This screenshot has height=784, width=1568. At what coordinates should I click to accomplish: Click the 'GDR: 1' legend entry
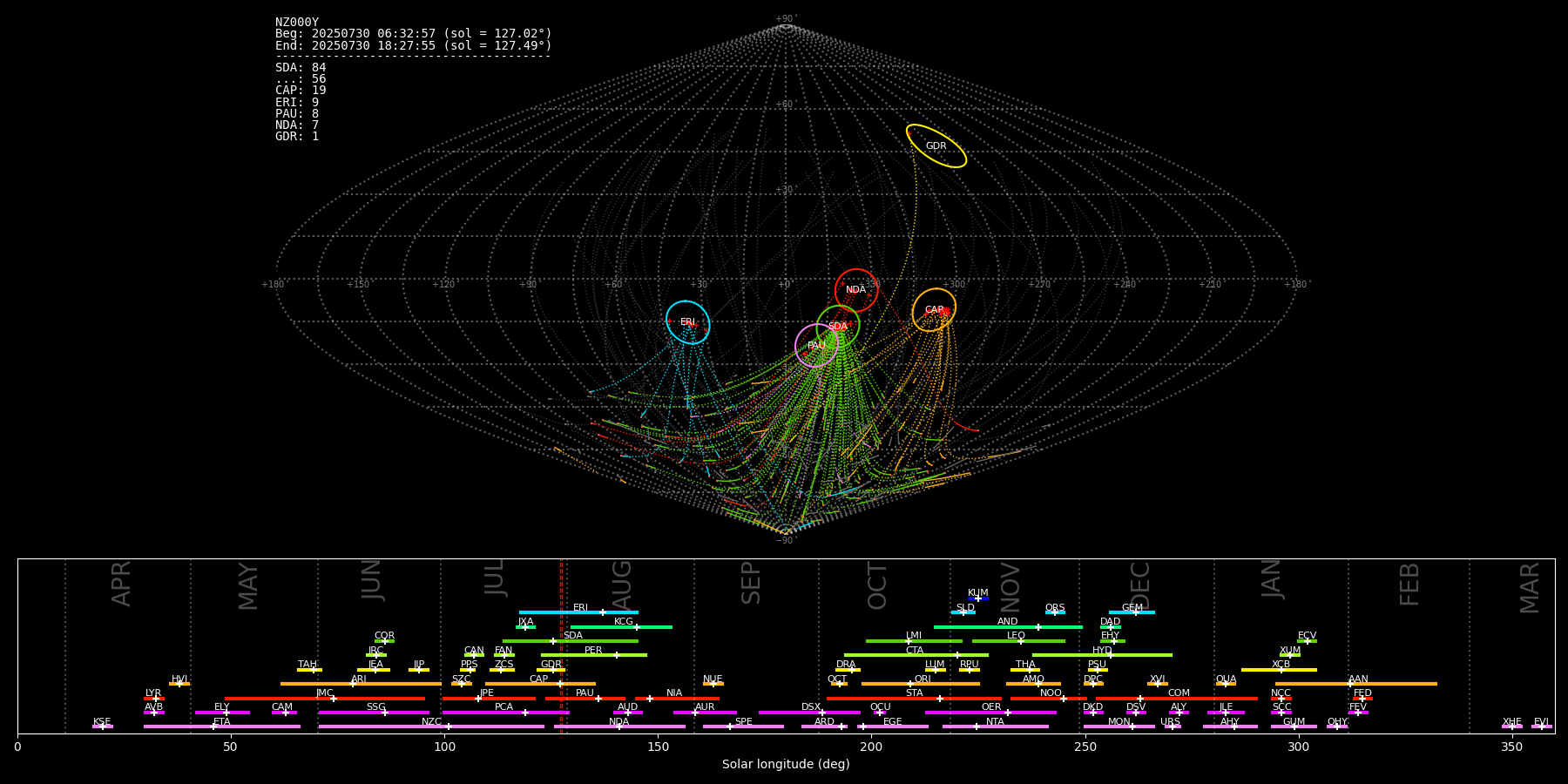click(x=297, y=137)
